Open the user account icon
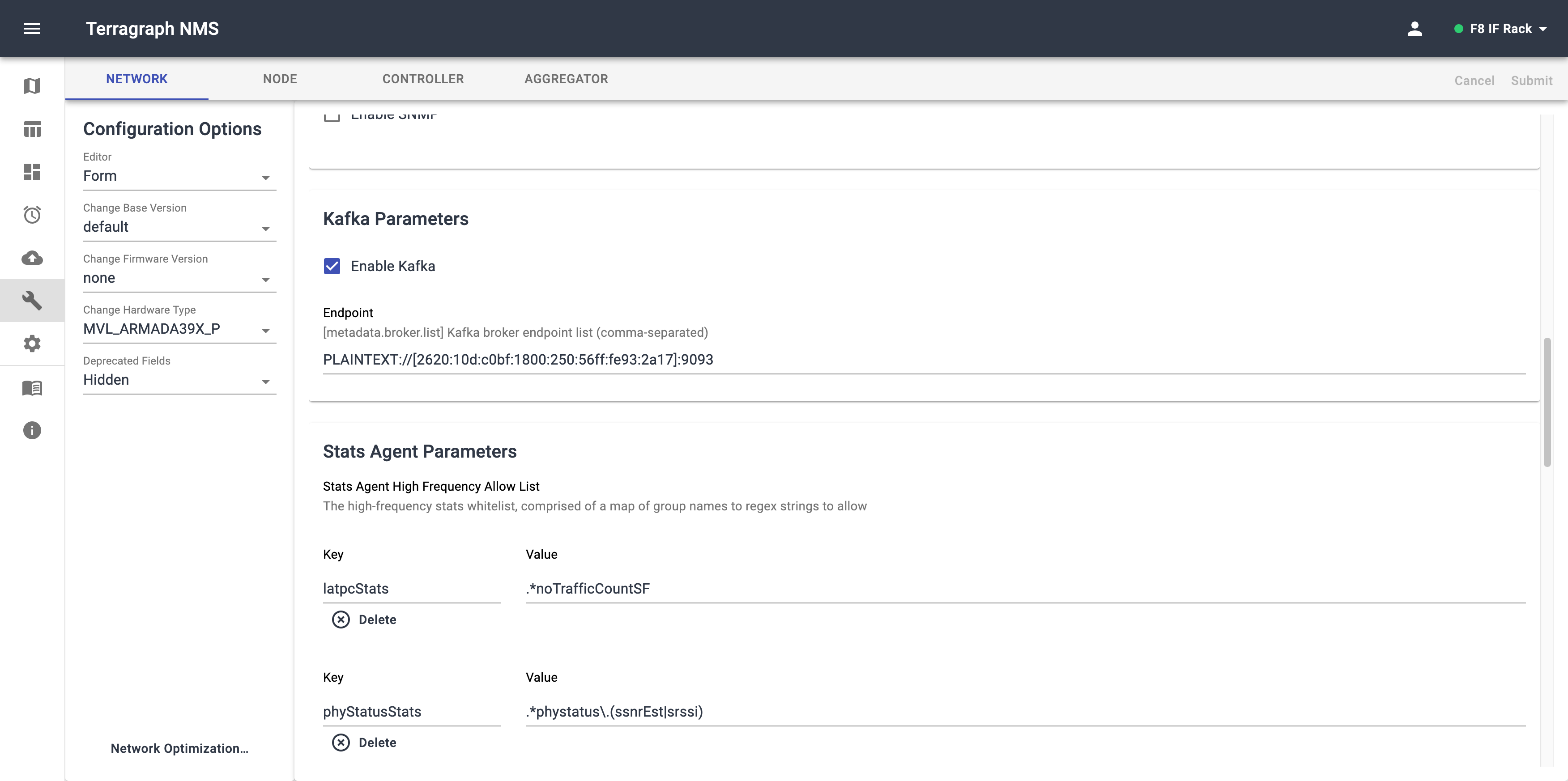 [1415, 29]
